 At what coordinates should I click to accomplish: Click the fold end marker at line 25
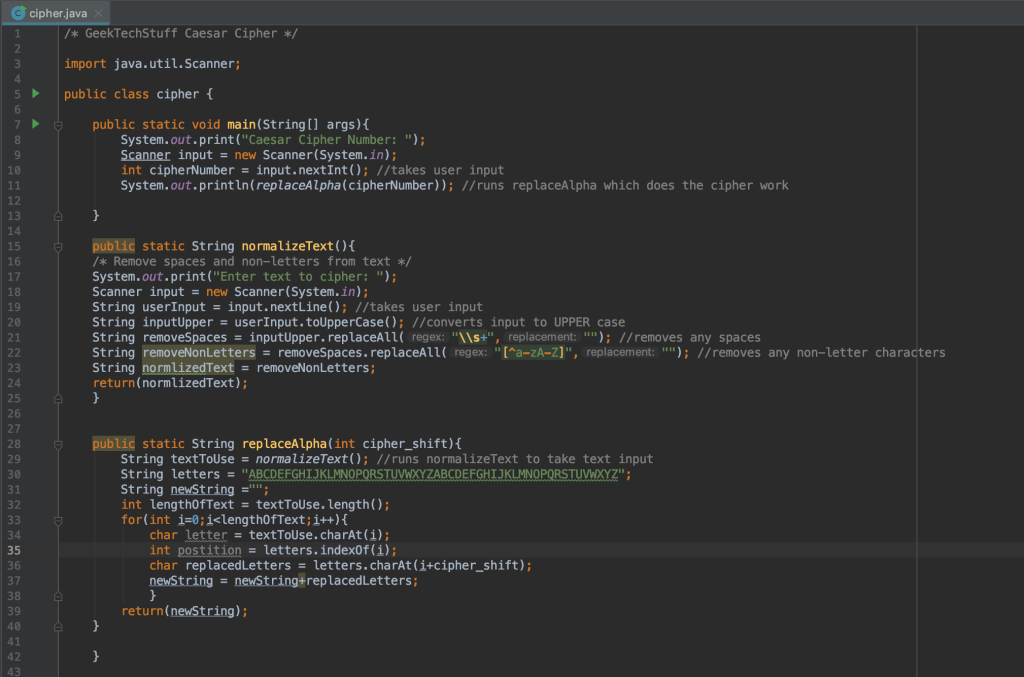click(x=58, y=398)
